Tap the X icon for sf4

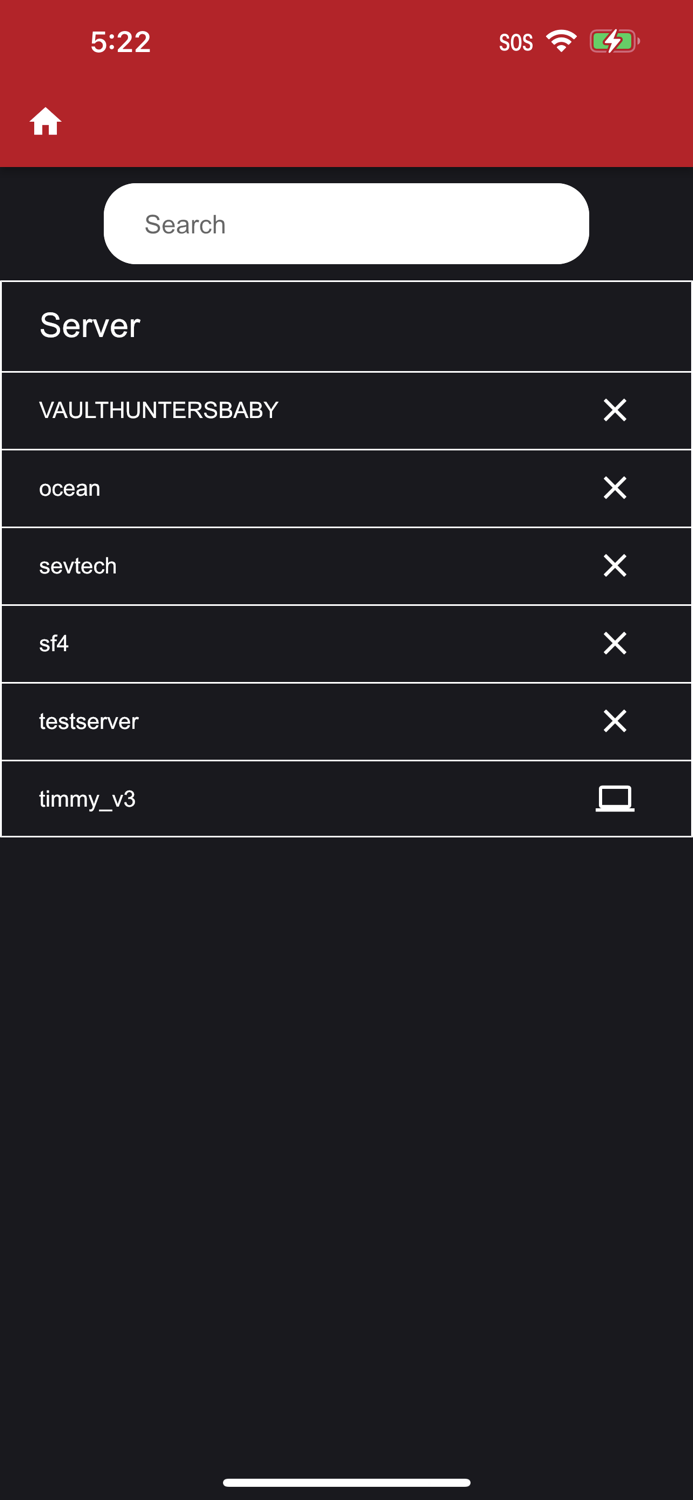[615, 643]
